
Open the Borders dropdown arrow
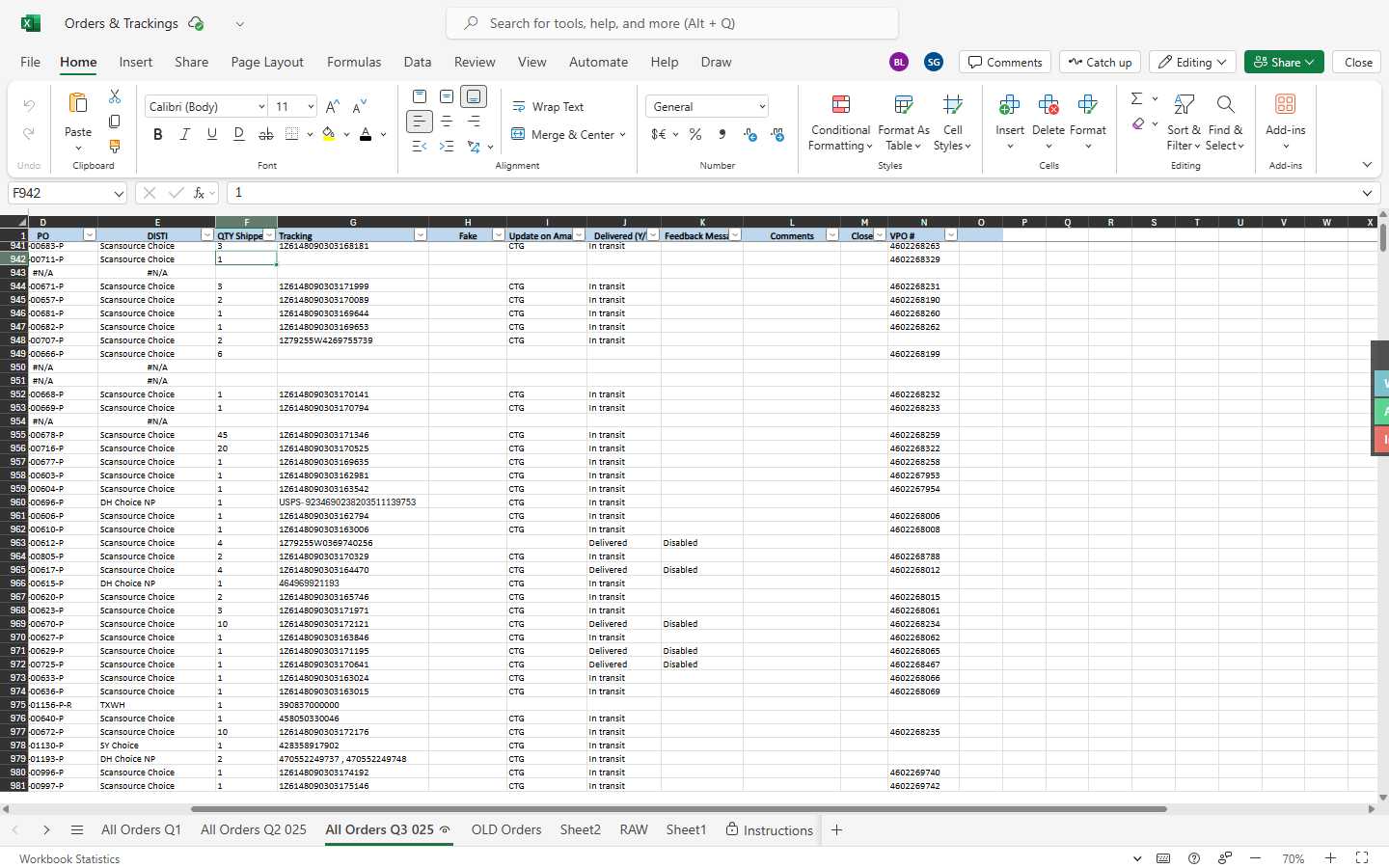[x=310, y=134]
